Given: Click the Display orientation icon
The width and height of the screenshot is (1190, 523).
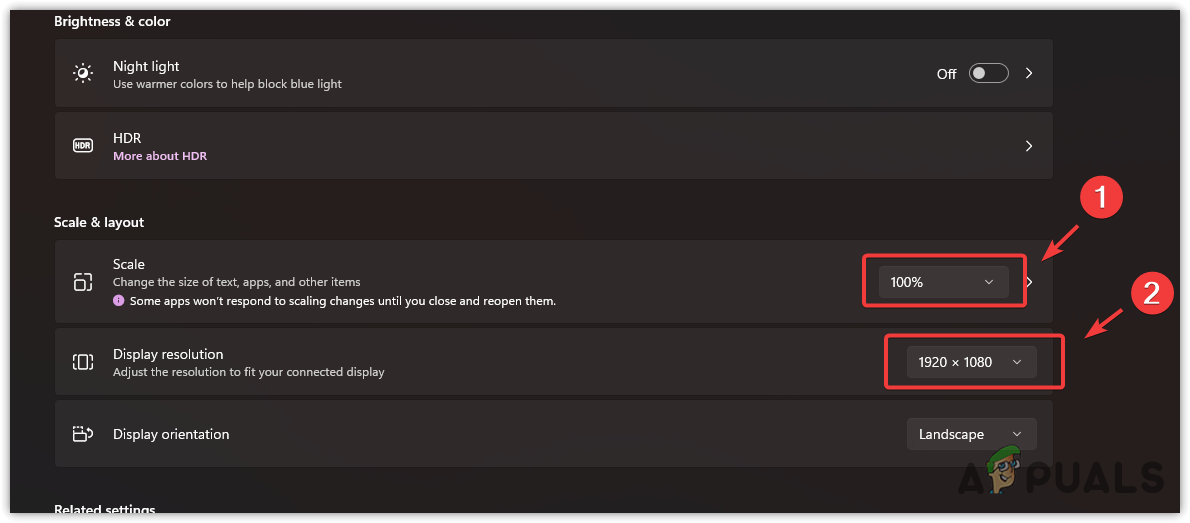Looking at the screenshot, I should tap(83, 434).
